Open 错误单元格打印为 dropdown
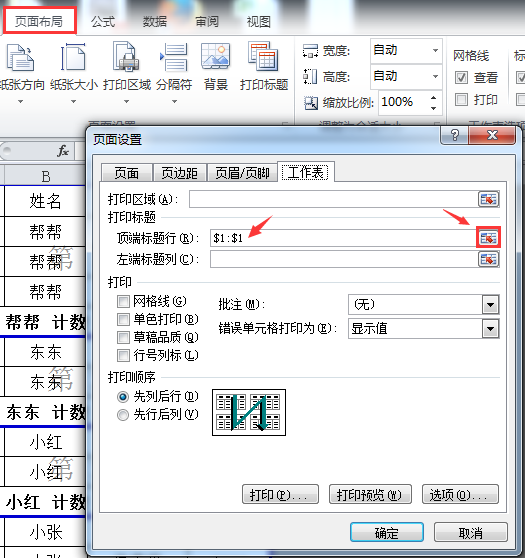525x558 pixels. coord(490,328)
